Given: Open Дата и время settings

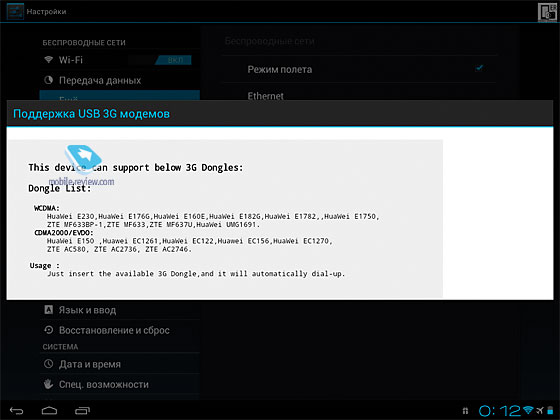Looking at the screenshot, I should tap(120, 364).
